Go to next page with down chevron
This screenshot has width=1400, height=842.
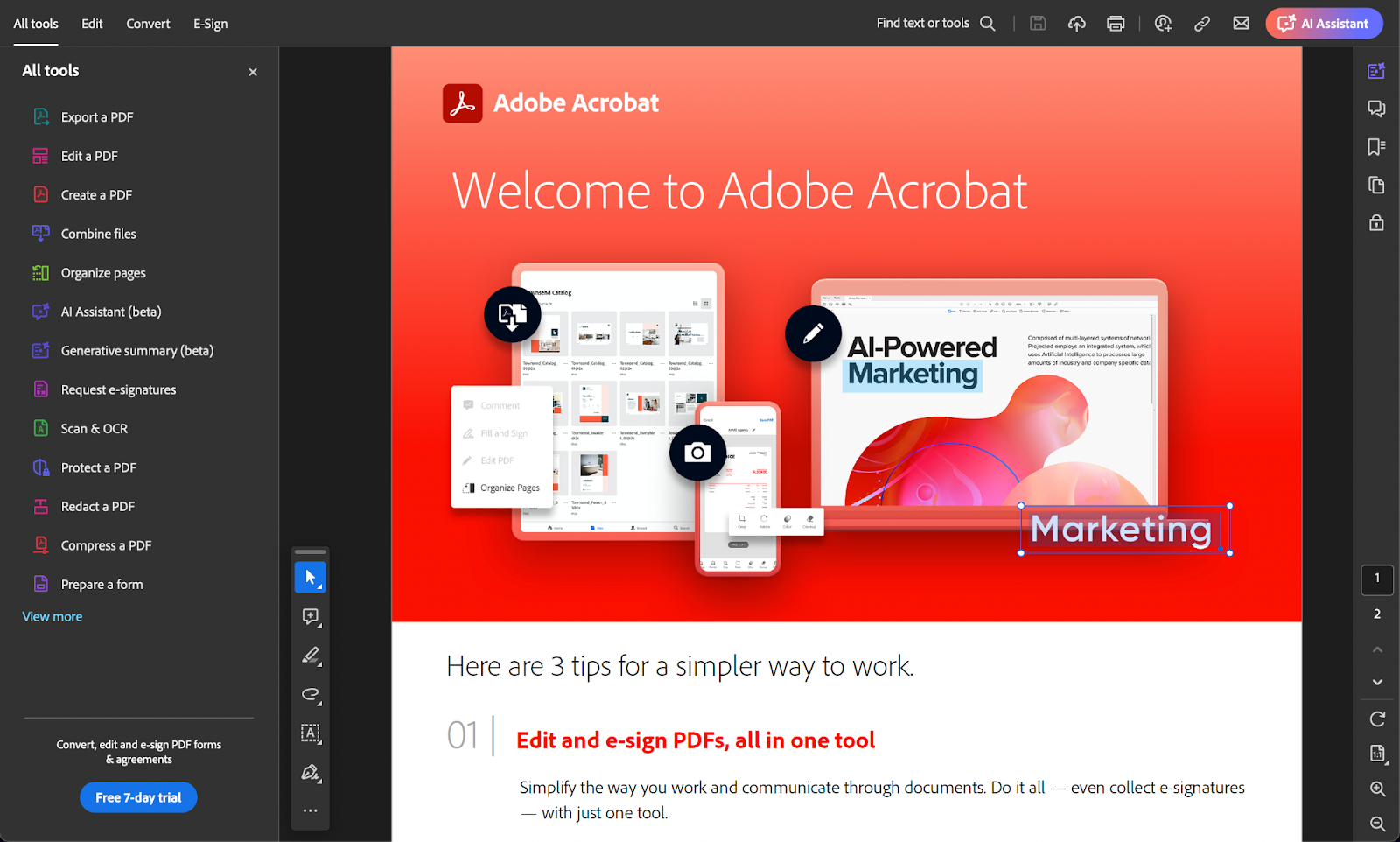click(1377, 682)
